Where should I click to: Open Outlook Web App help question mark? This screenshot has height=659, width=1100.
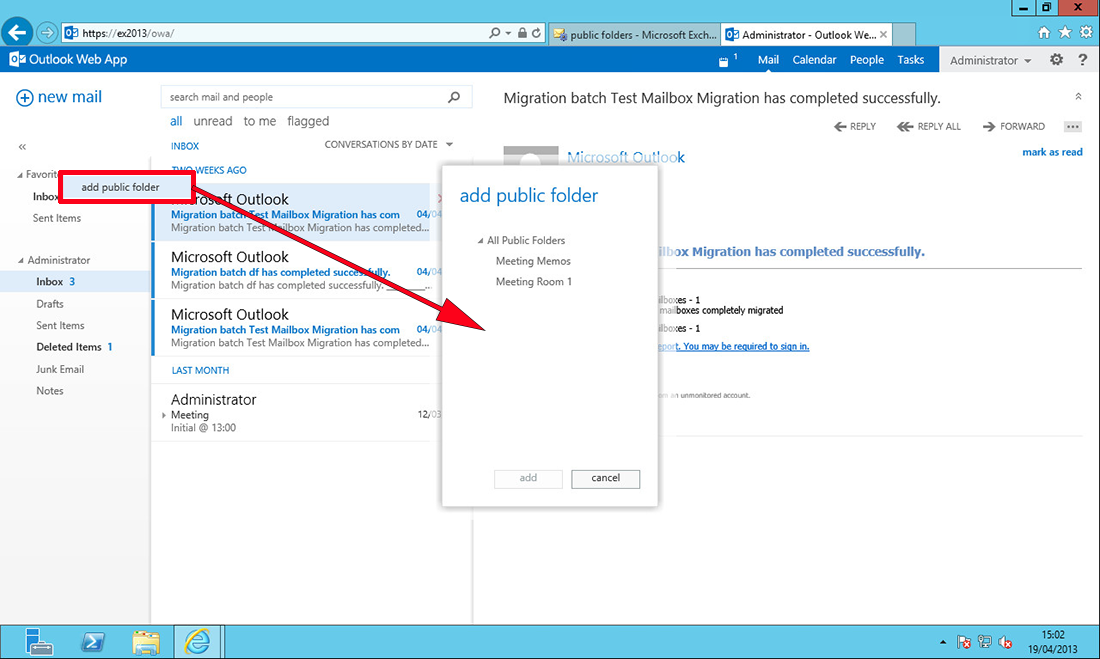coord(1084,60)
